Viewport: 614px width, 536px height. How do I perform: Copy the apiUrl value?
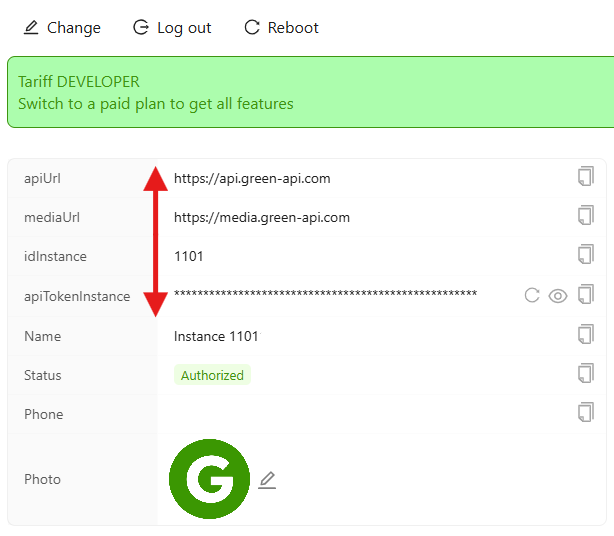(x=585, y=177)
